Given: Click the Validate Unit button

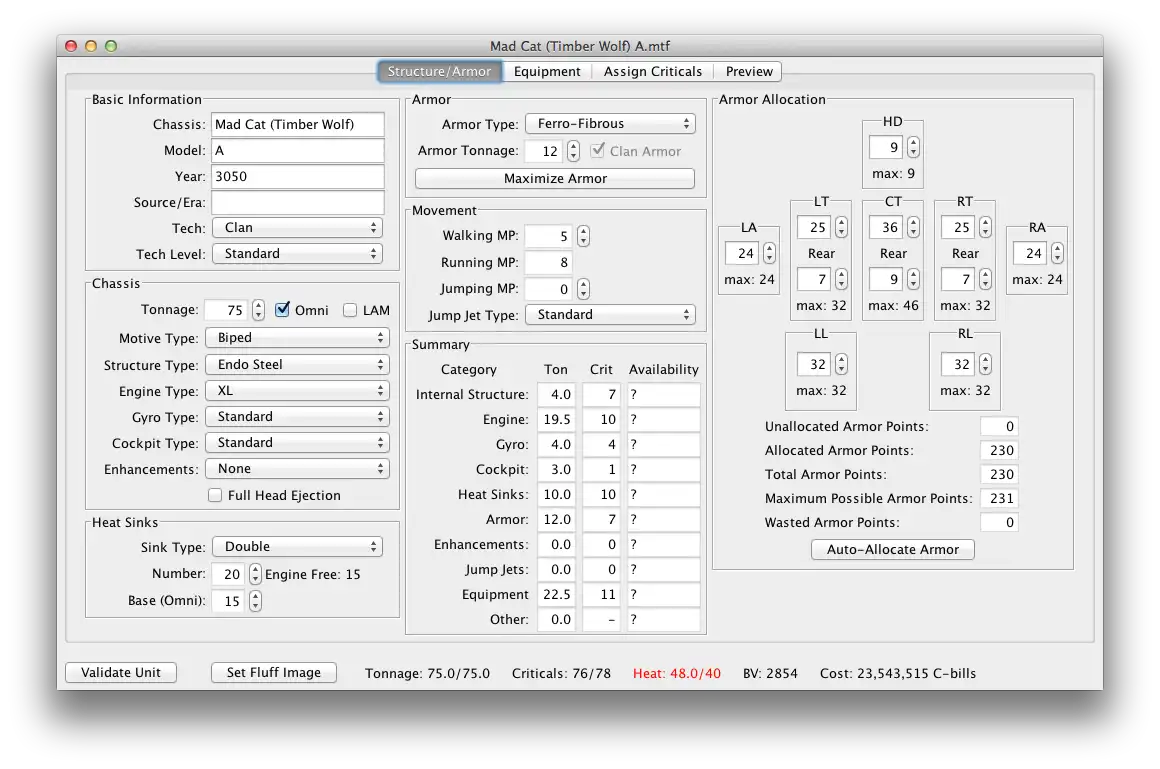Looking at the screenshot, I should tap(121, 672).
